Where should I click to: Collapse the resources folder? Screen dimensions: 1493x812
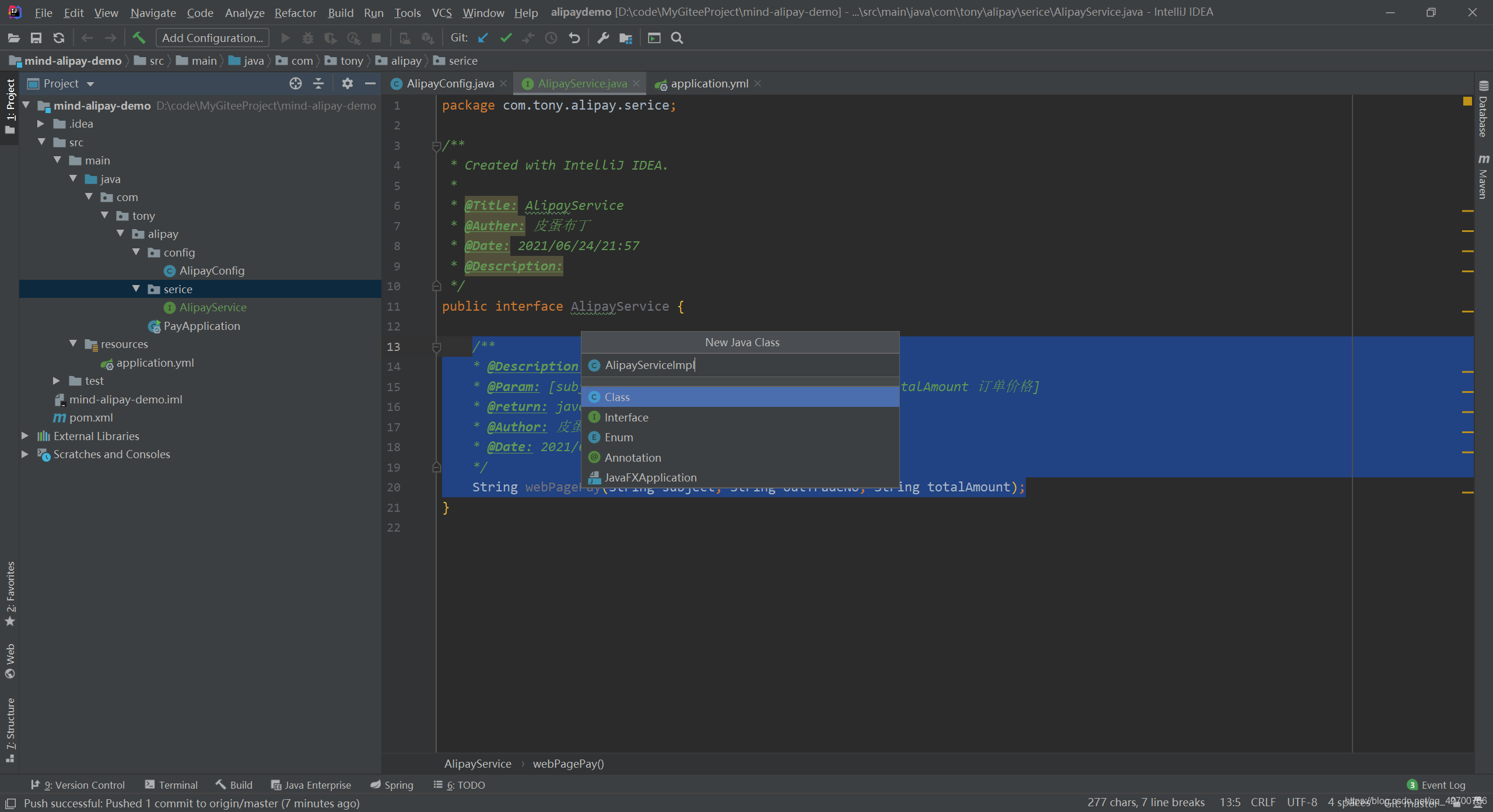[73, 344]
